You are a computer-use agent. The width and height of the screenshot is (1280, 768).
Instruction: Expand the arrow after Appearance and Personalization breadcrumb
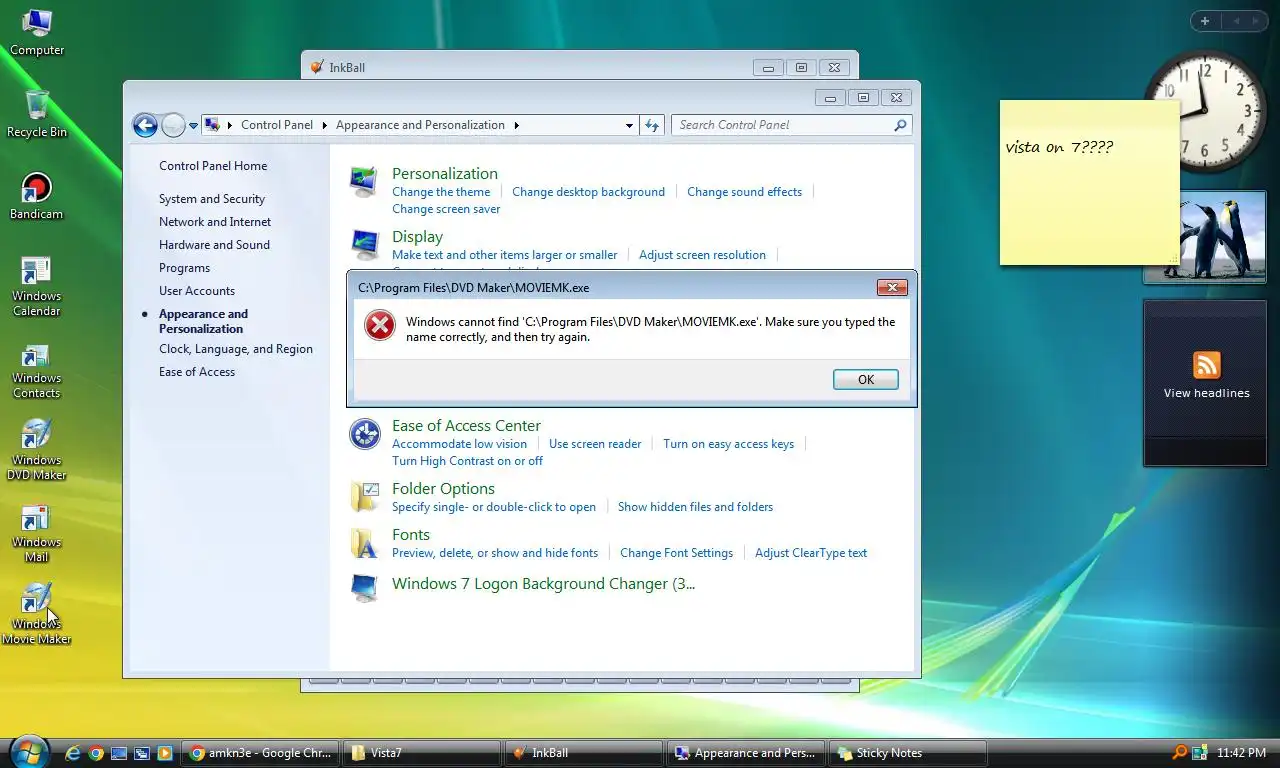point(516,125)
